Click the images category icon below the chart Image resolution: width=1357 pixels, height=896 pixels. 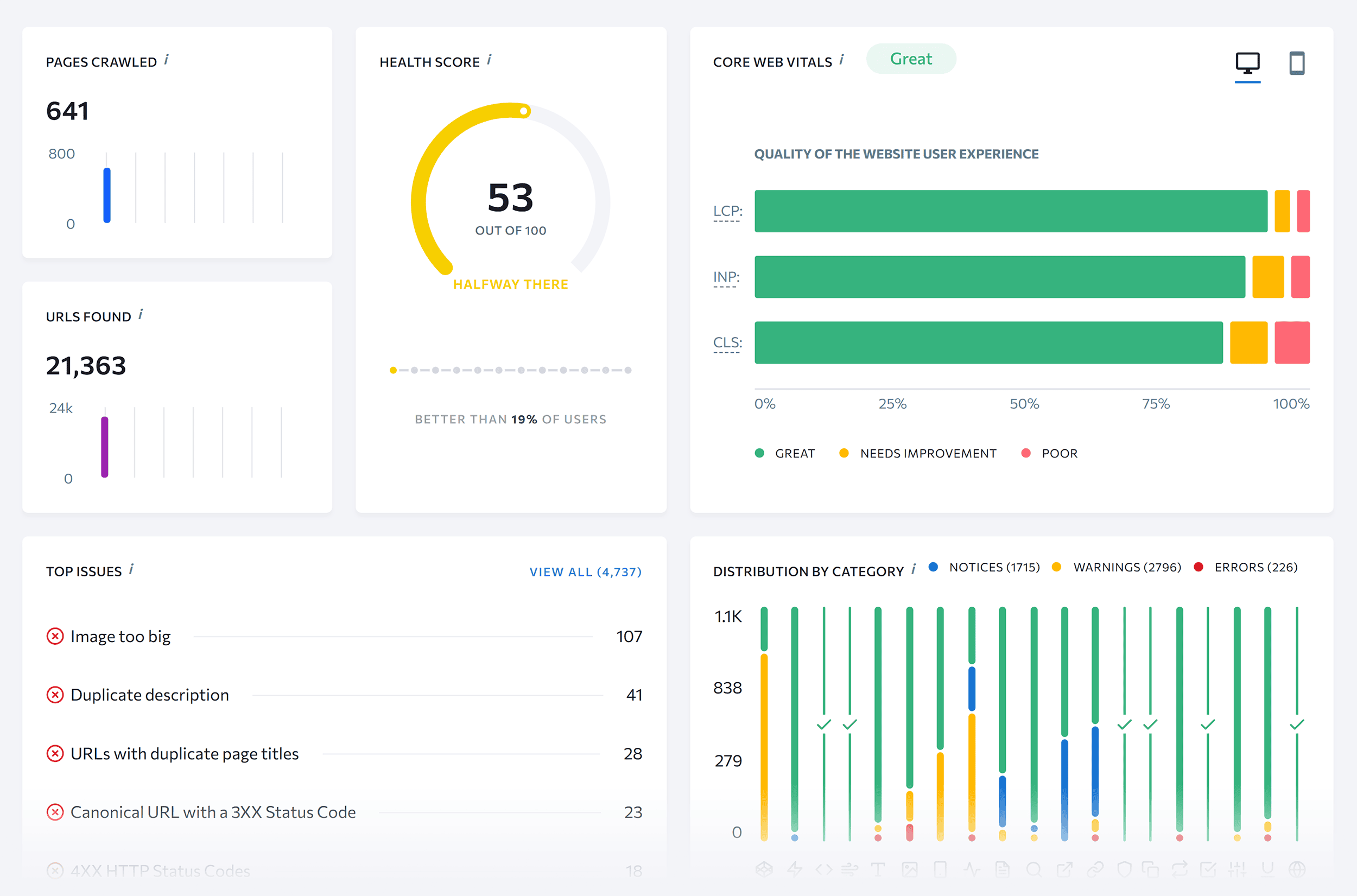910,869
